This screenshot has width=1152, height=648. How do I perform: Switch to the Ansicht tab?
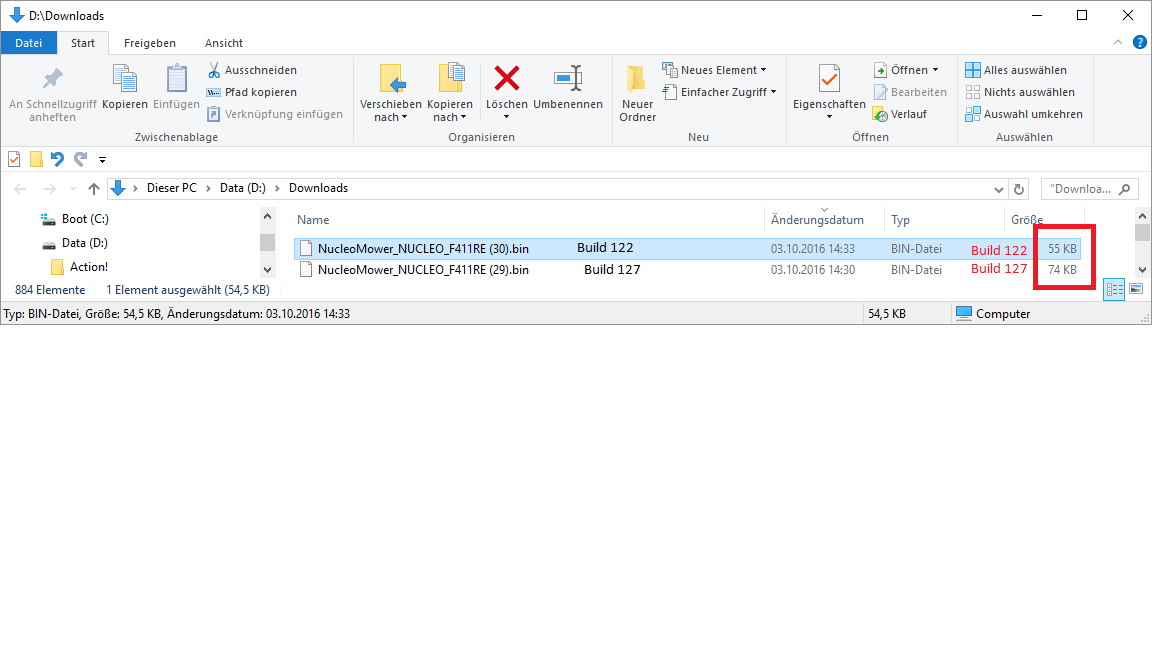click(x=224, y=43)
